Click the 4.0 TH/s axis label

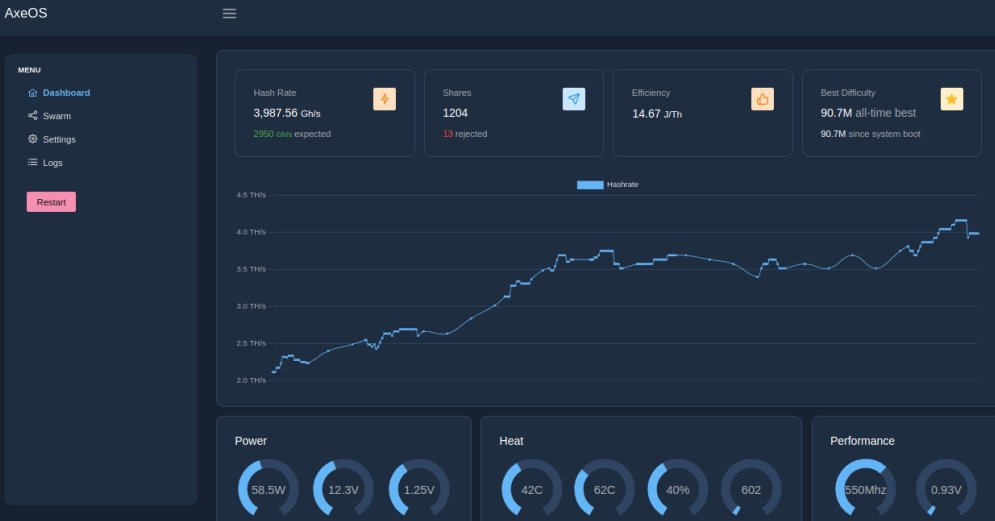tap(251, 232)
